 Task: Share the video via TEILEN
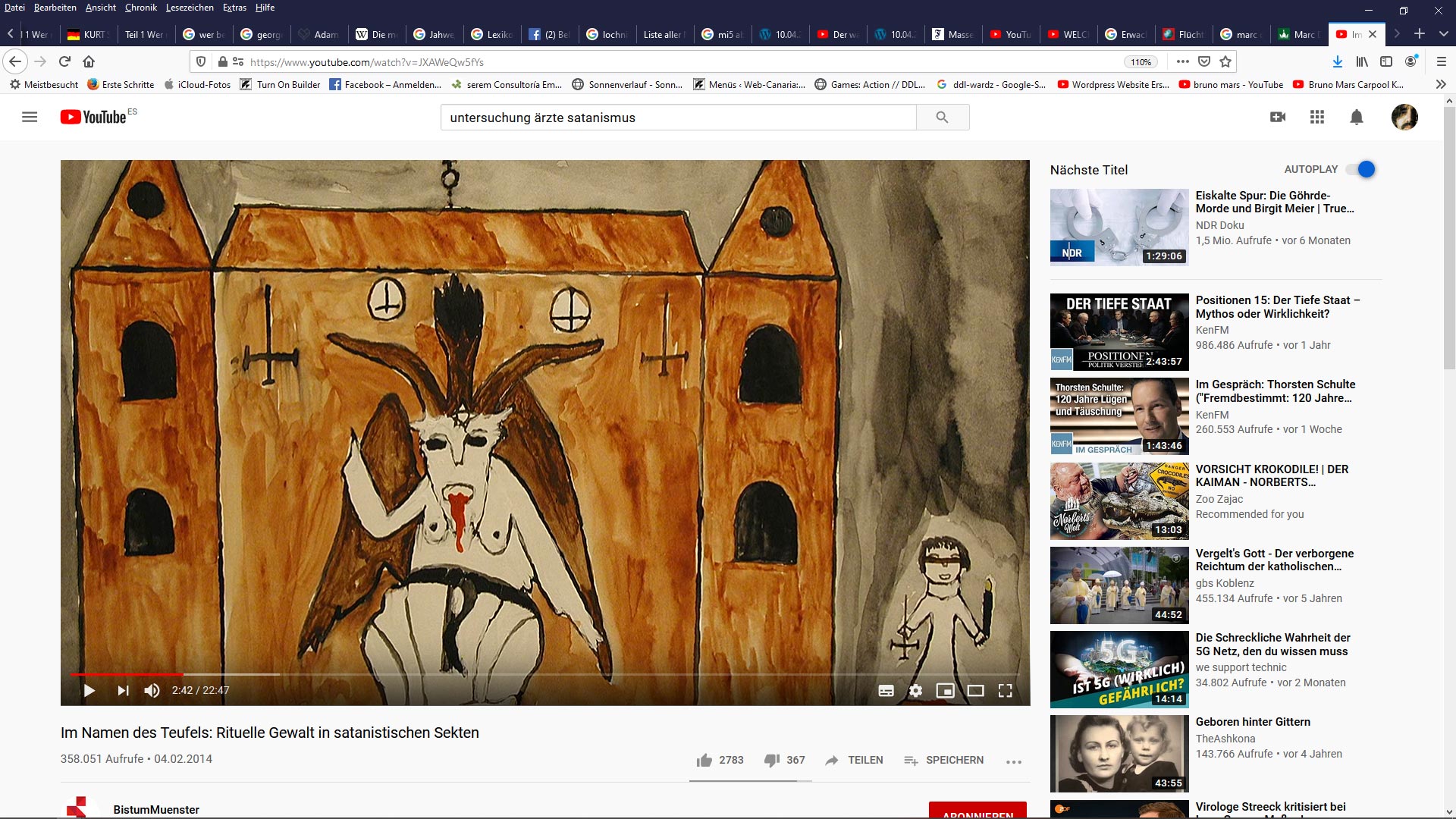coord(854,760)
